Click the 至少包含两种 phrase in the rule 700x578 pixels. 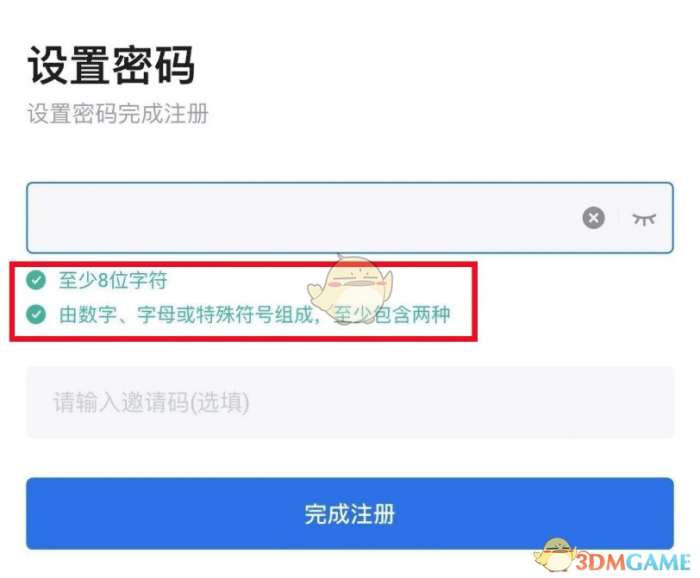(392, 315)
